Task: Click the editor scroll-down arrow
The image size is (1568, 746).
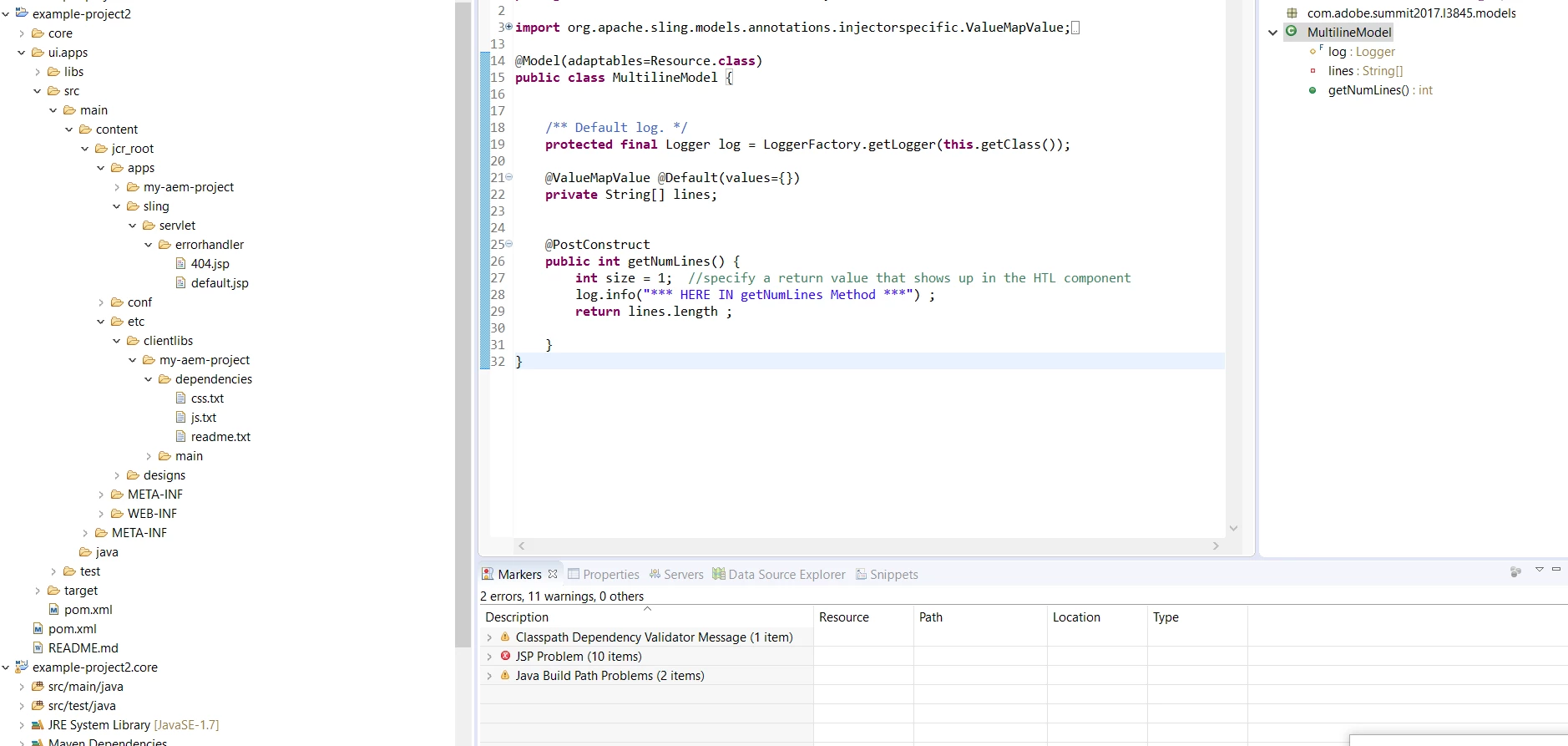Action: tap(1233, 528)
